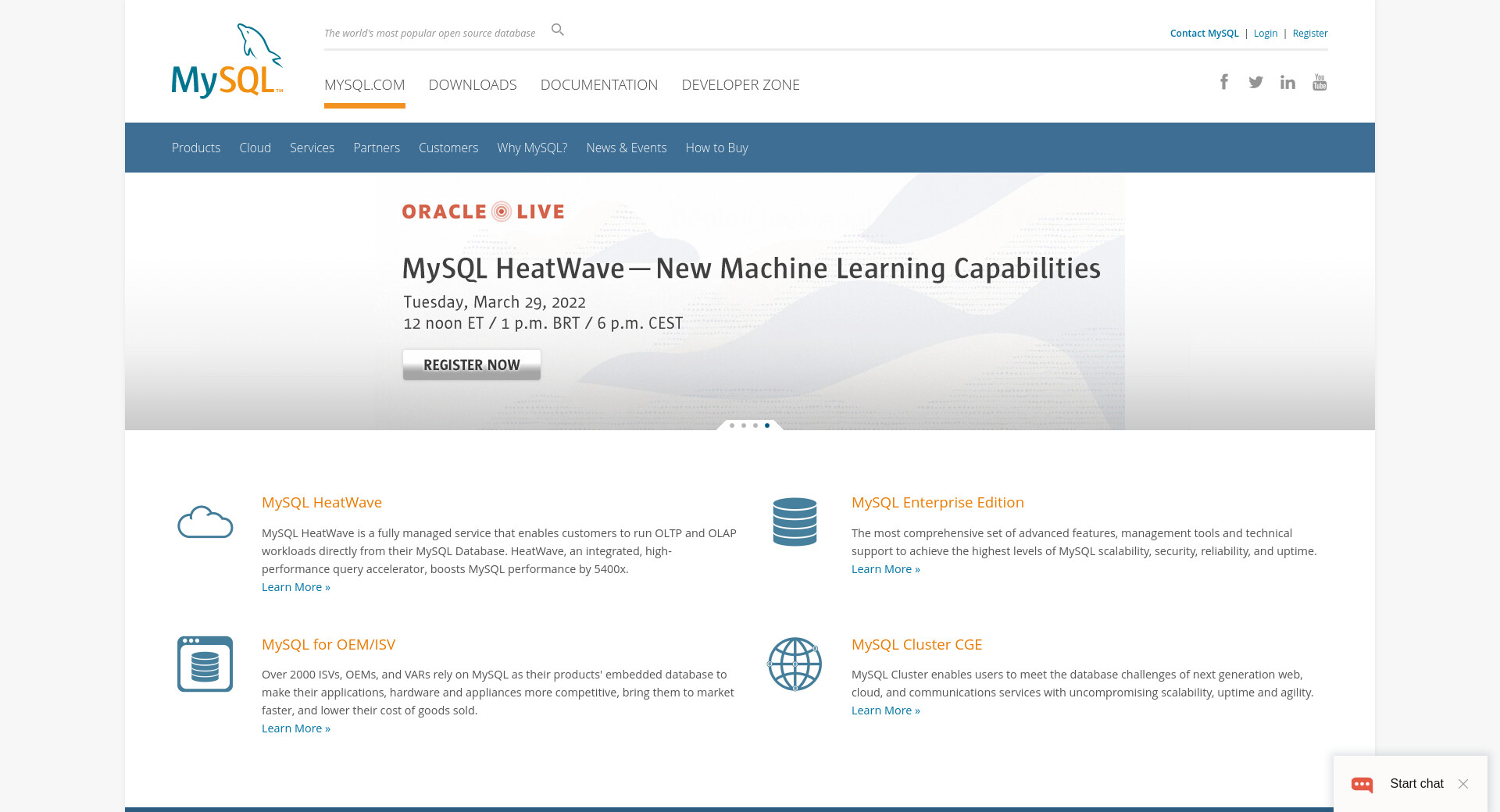Image resolution: width=1500 pixels, height=812 pixels.
Task: Click the Login link
Action: tap(1265, 34)
